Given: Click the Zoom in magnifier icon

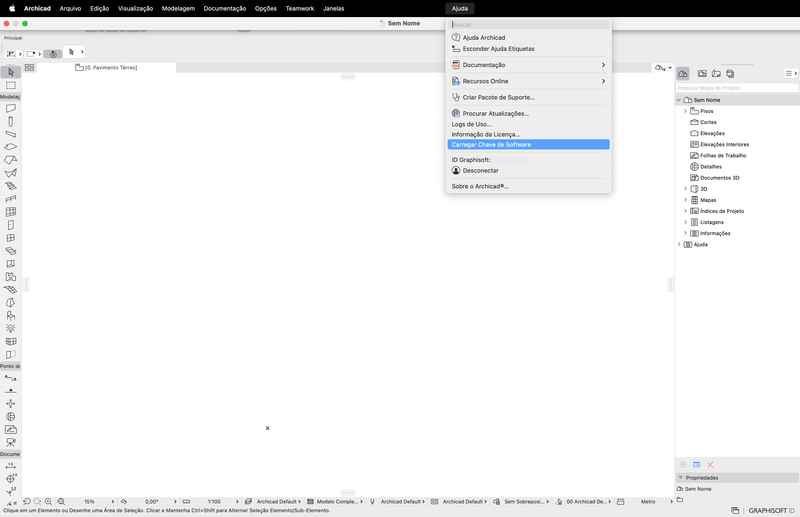Looking at the screenshot, I should 48,502.
